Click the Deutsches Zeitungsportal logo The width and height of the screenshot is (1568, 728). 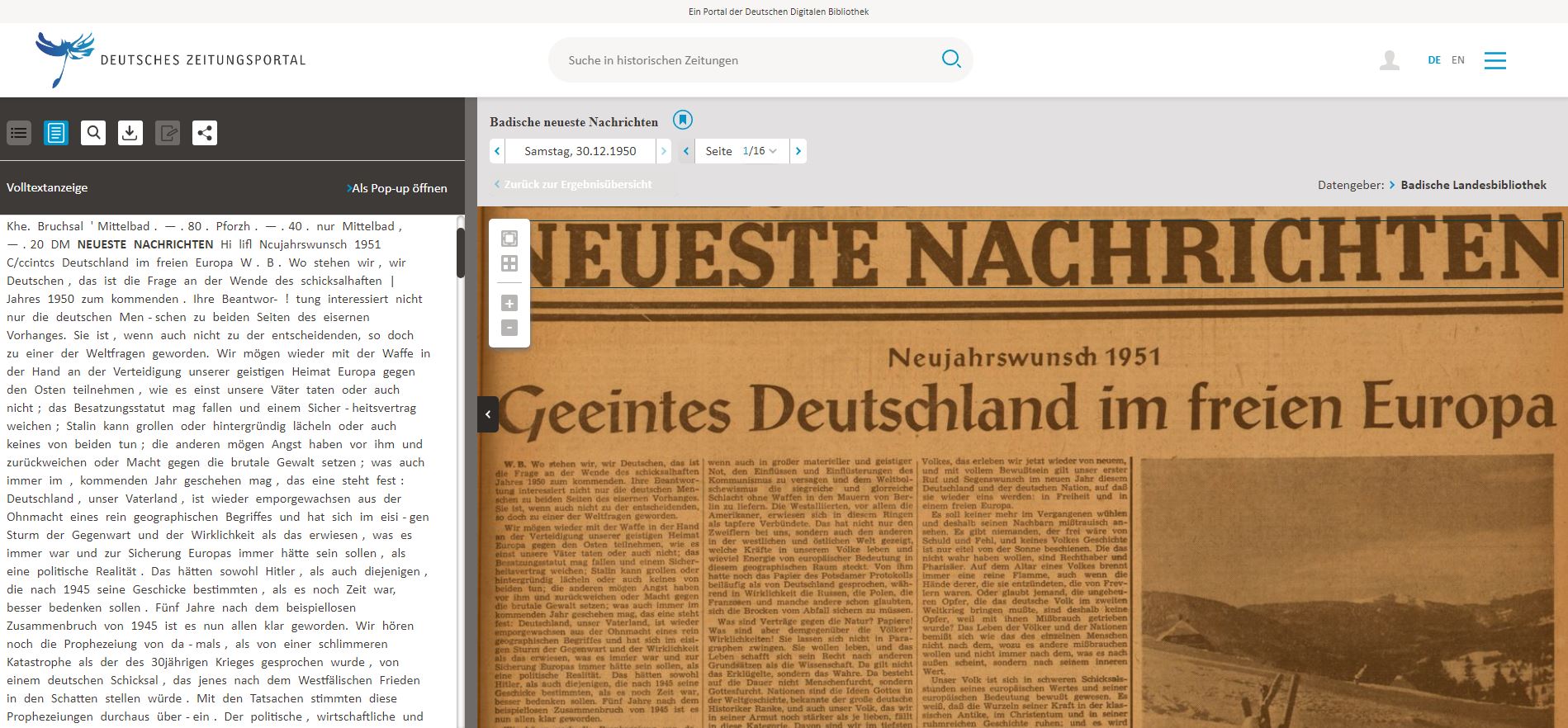pyautogui.click(x=170, y=59)
